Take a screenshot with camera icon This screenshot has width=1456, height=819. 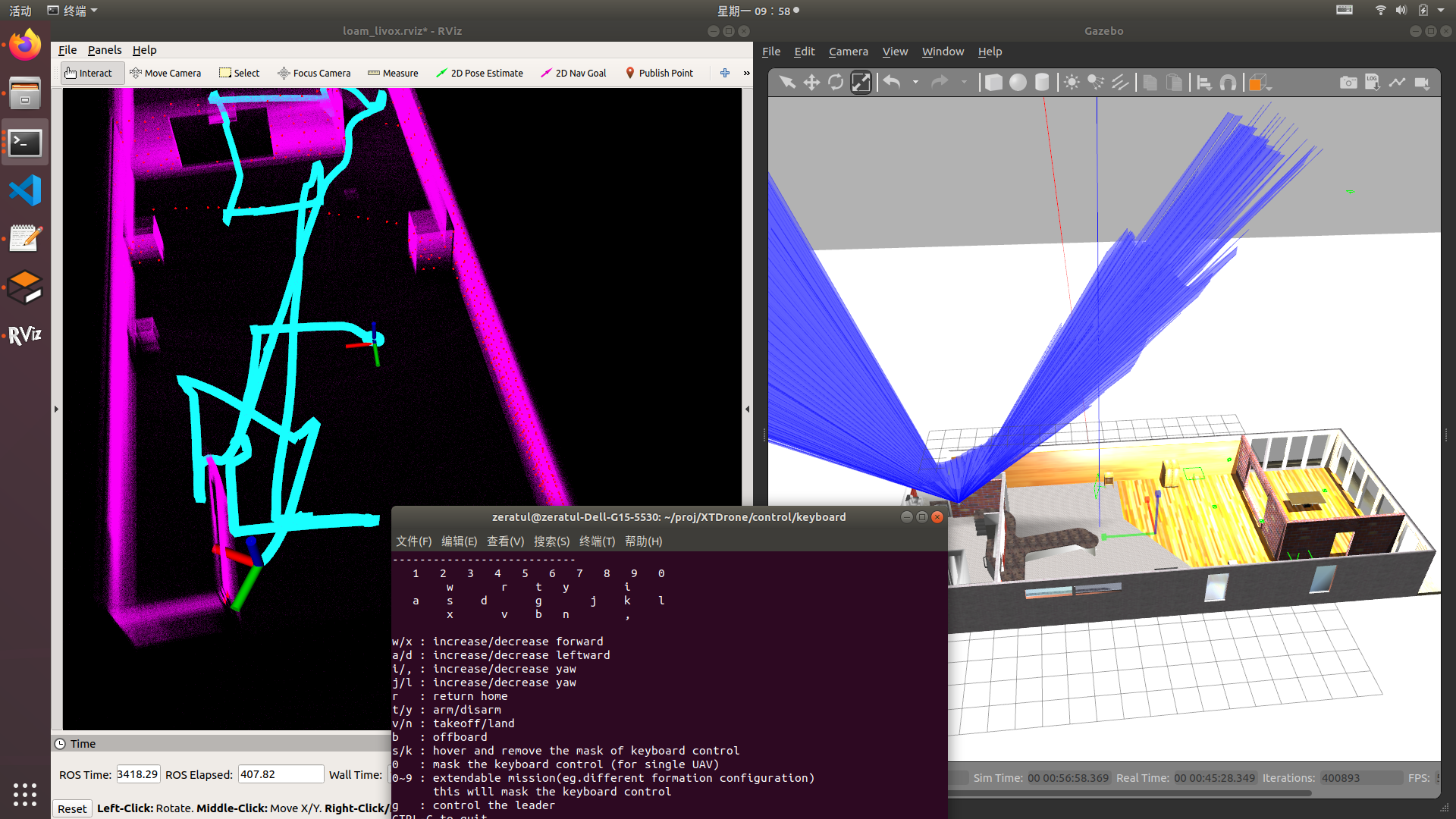[x=1348, y=83]
